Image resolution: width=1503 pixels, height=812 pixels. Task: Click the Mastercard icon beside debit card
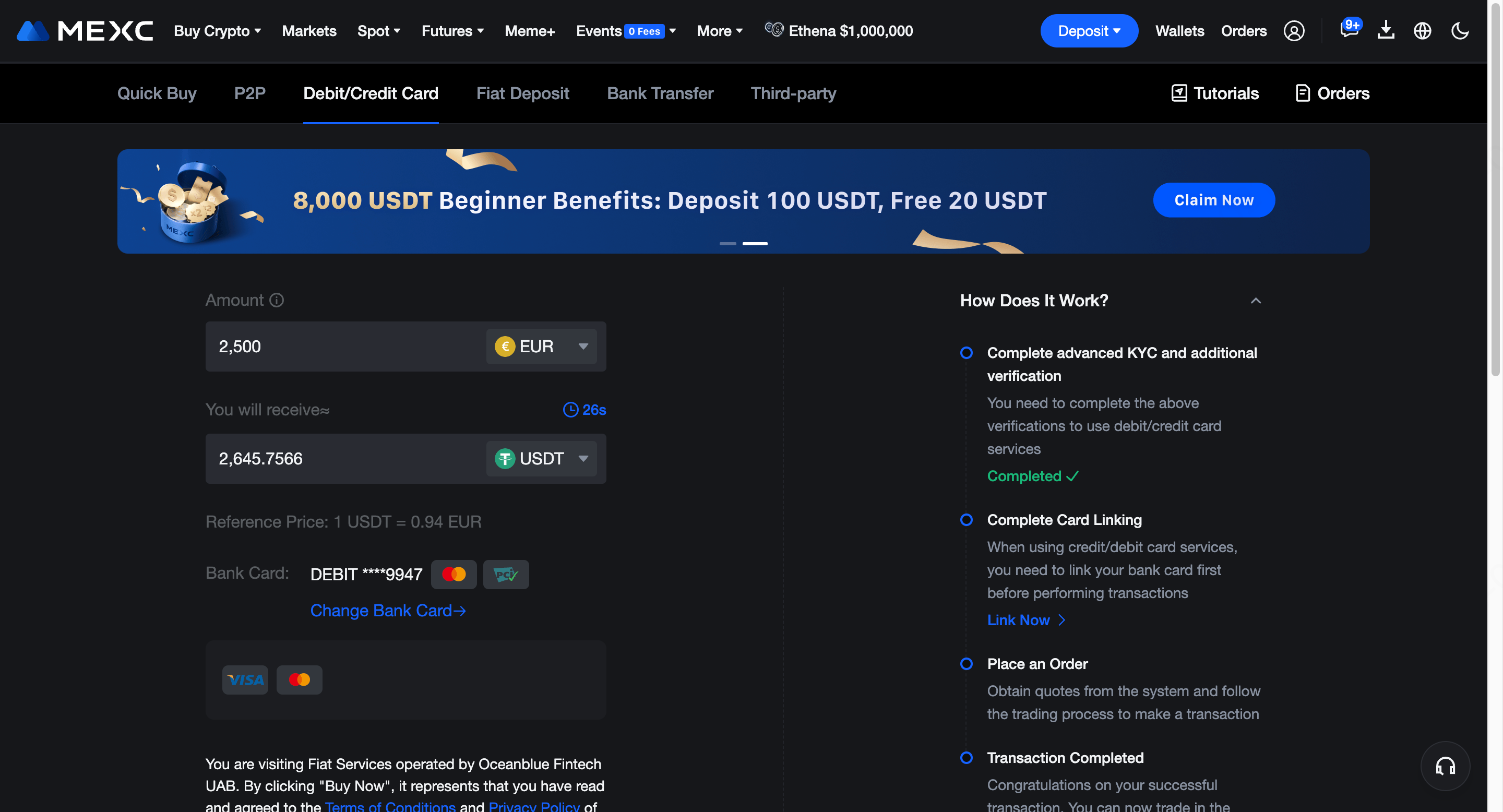click(x=454, y=574)
